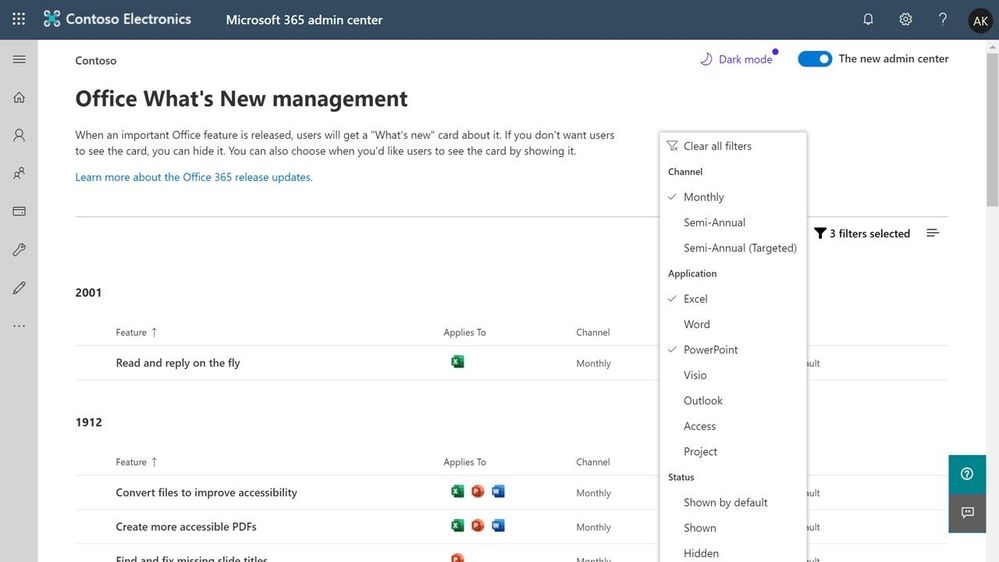Click the 2001 version heading
Image resolution: width=999 pixels, height=562 pixels.
click(x=89, y=292)
